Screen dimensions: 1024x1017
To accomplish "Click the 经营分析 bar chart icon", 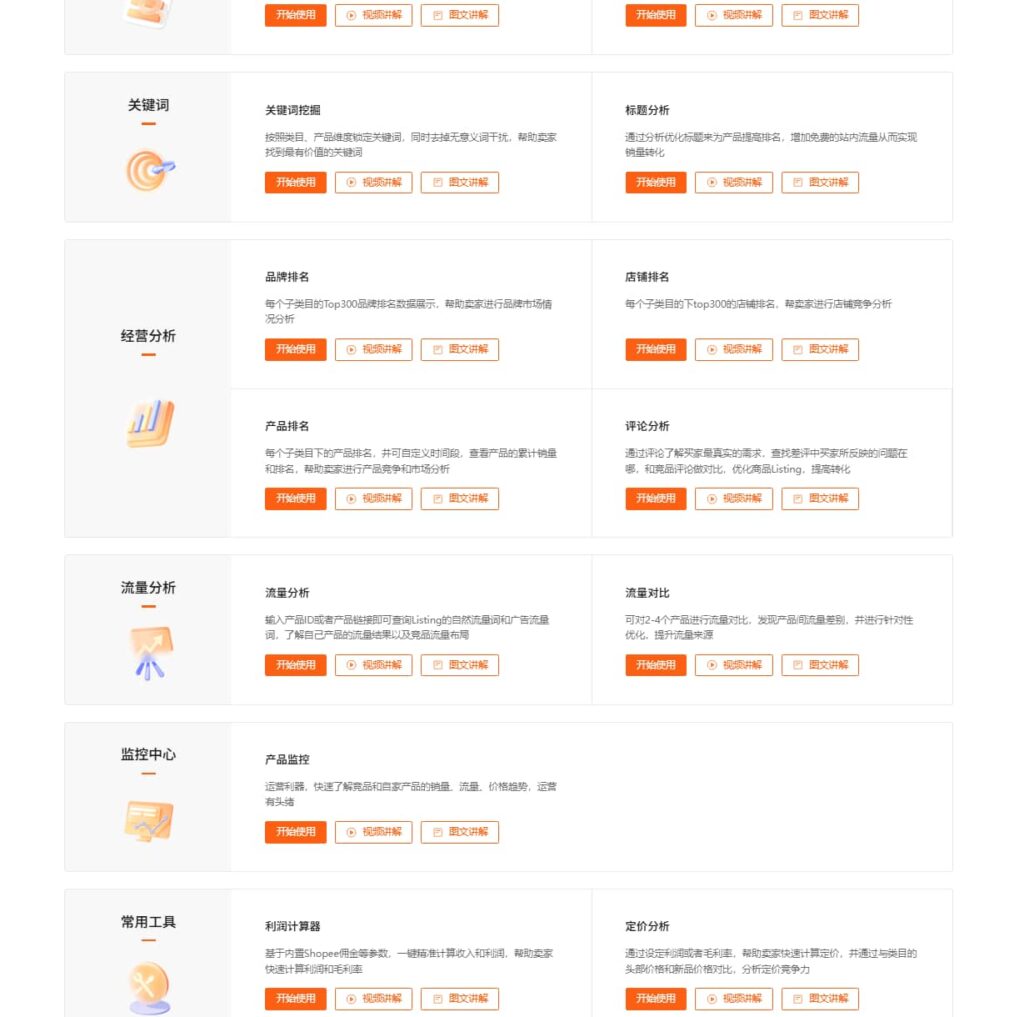I will click(150, 423).
